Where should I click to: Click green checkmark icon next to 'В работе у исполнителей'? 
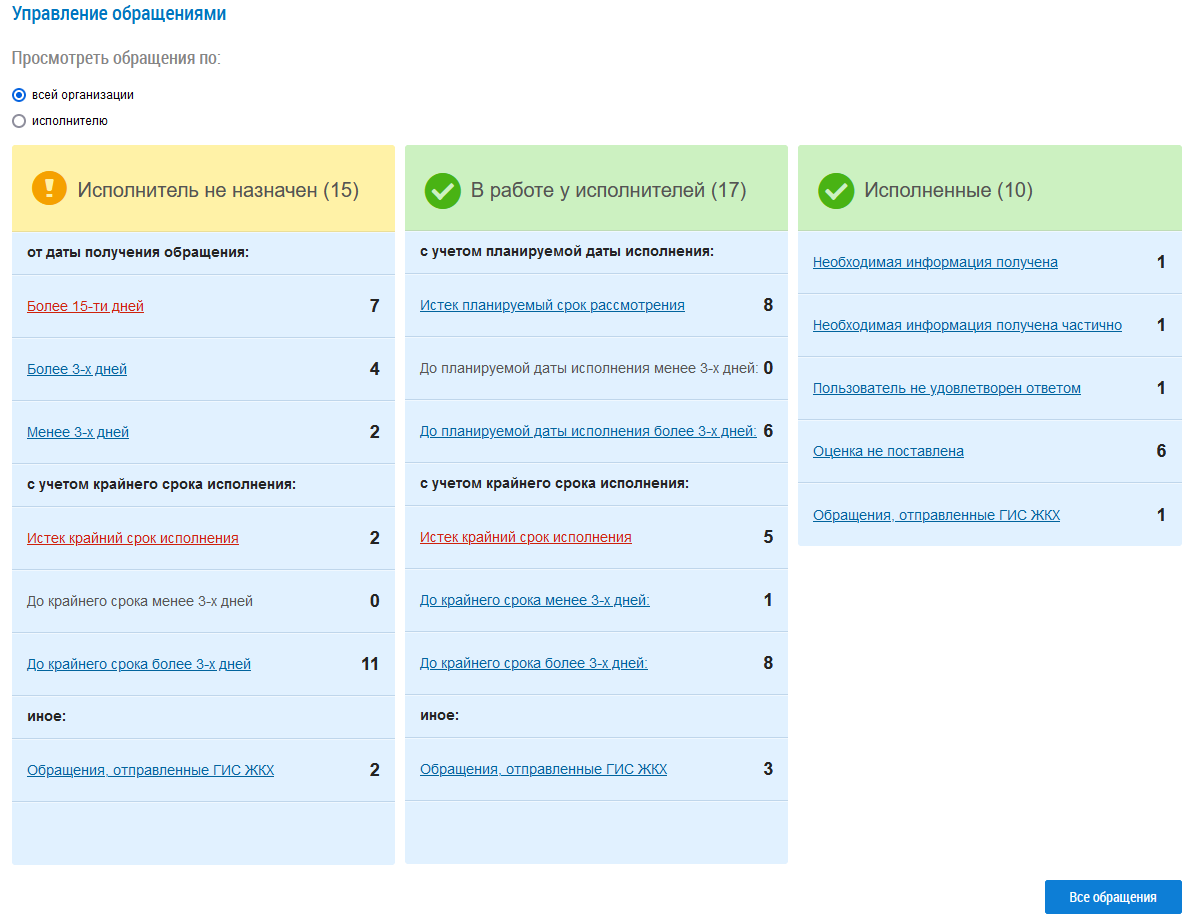[442, 191]
